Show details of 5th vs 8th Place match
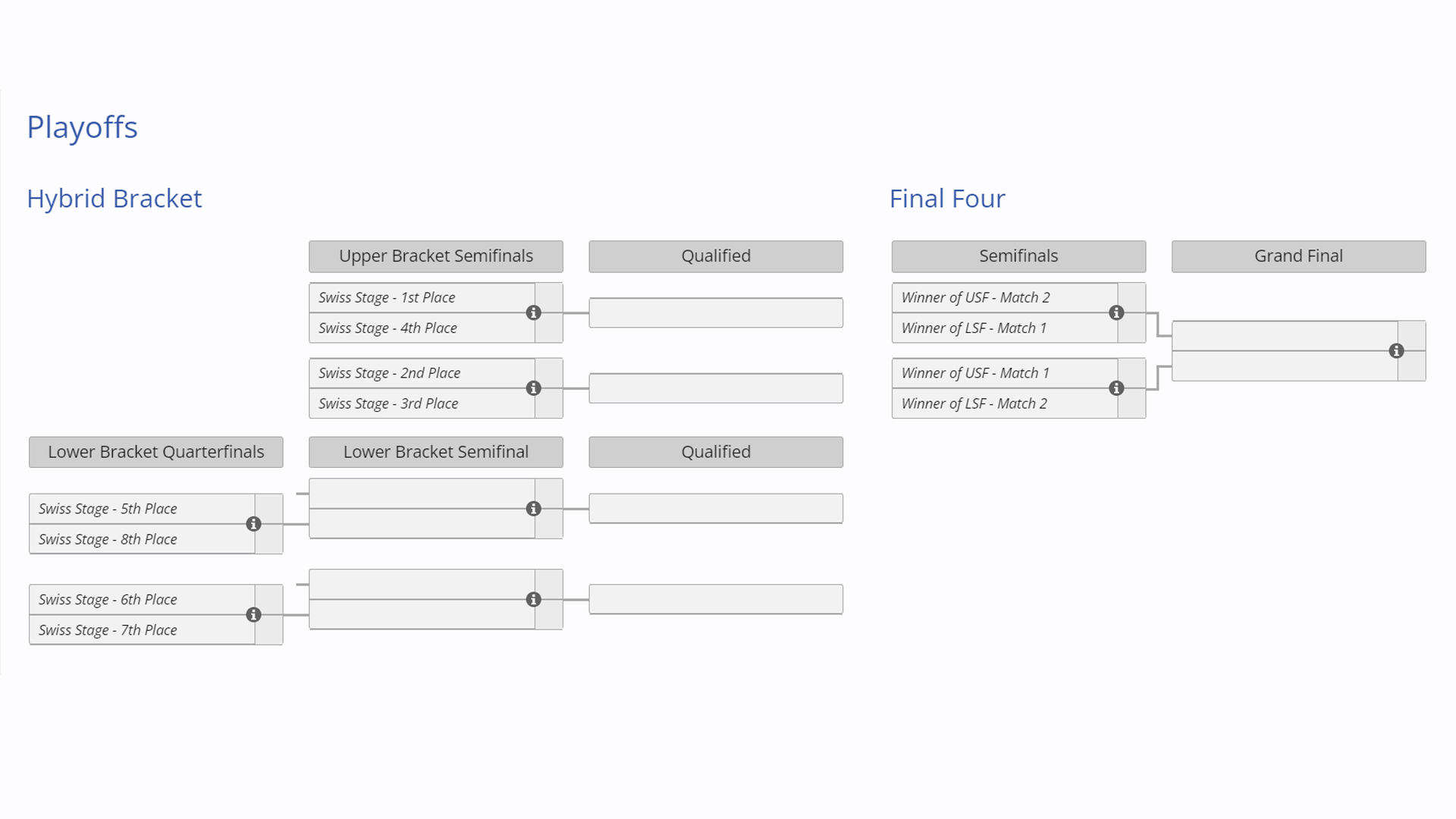 click(x=254, y=524)
